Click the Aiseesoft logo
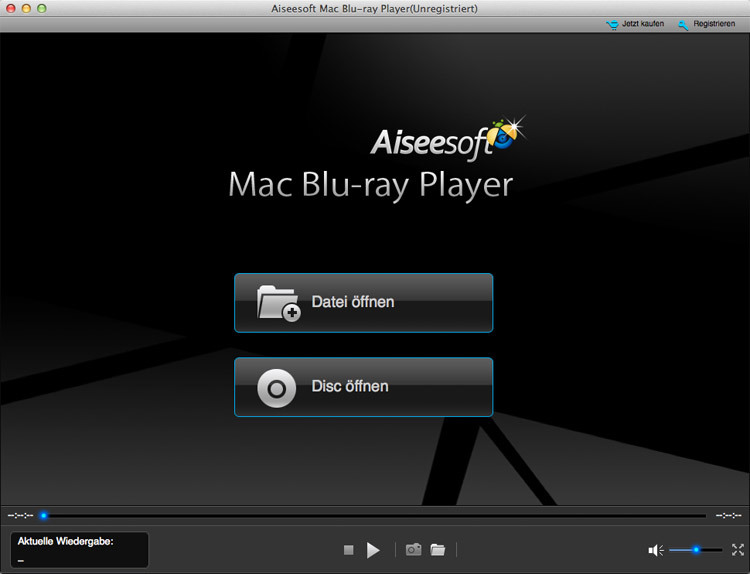 click(448, 138)
